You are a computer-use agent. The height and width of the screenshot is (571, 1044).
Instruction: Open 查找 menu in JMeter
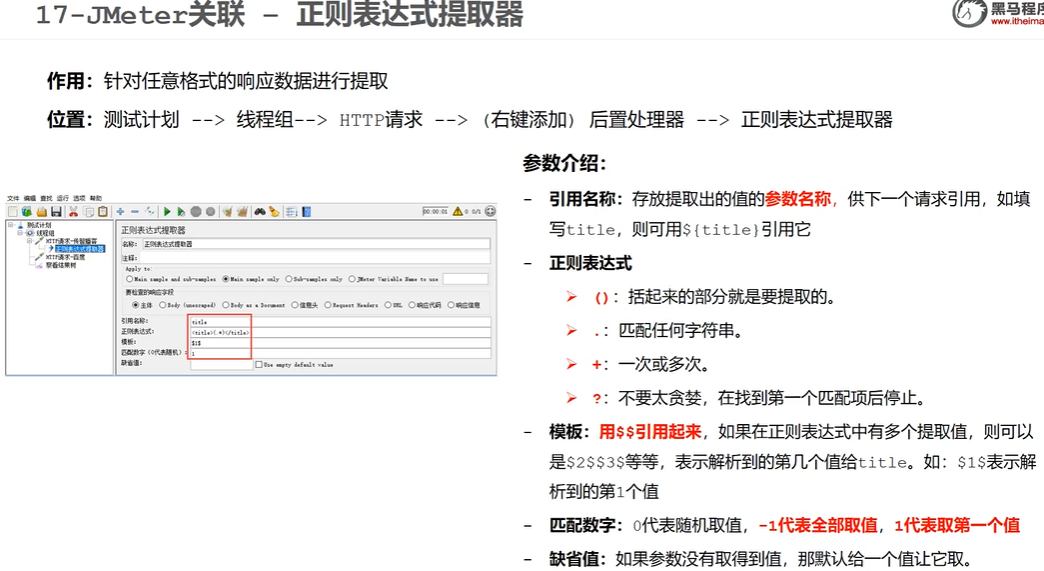click(47, 198)
